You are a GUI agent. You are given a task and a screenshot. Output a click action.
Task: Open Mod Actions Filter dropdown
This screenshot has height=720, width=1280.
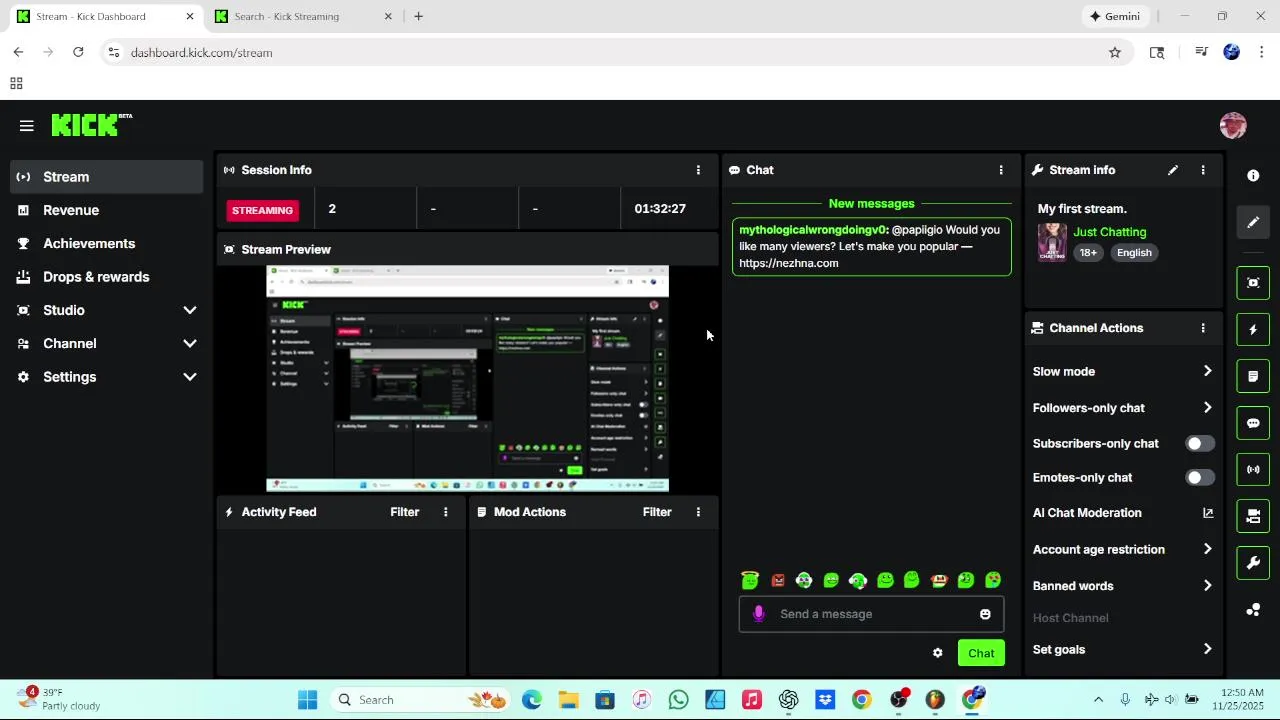(657, 512)
